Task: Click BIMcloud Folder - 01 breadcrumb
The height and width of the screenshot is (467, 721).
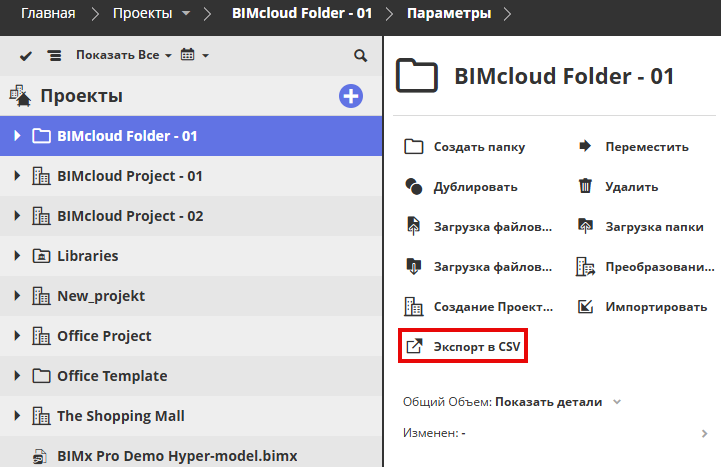Action: 302,13
